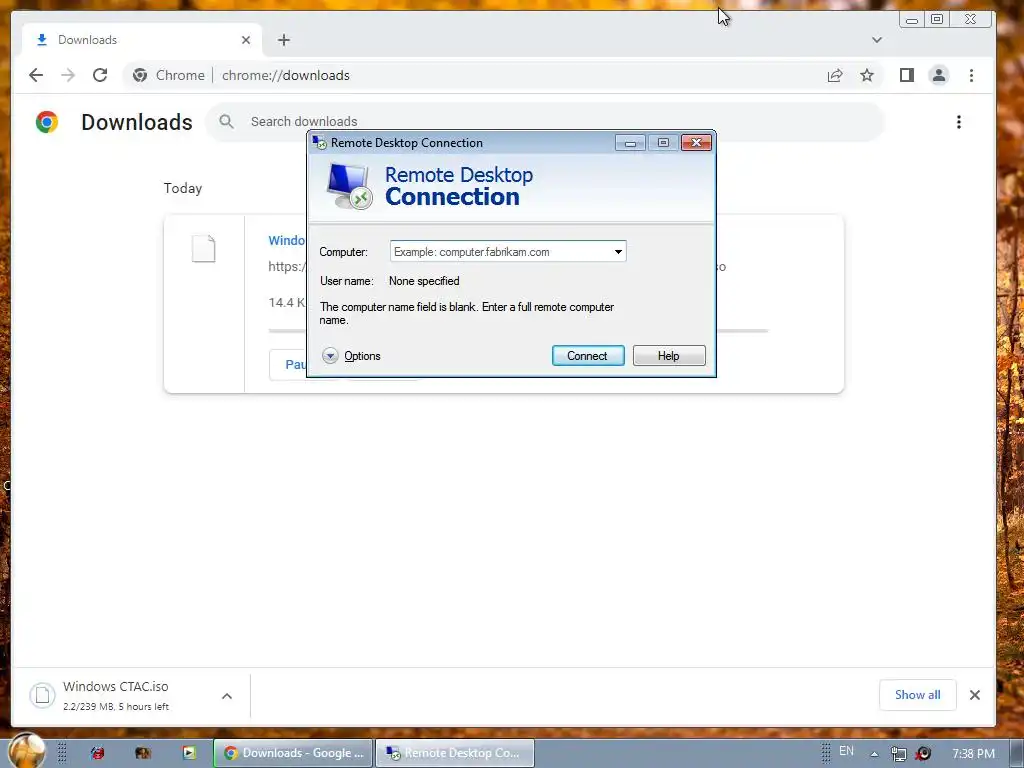This screenshot has height=768, width=1024.
Task: Go back in Chrome with the back arrow
Action: [36, 75]
